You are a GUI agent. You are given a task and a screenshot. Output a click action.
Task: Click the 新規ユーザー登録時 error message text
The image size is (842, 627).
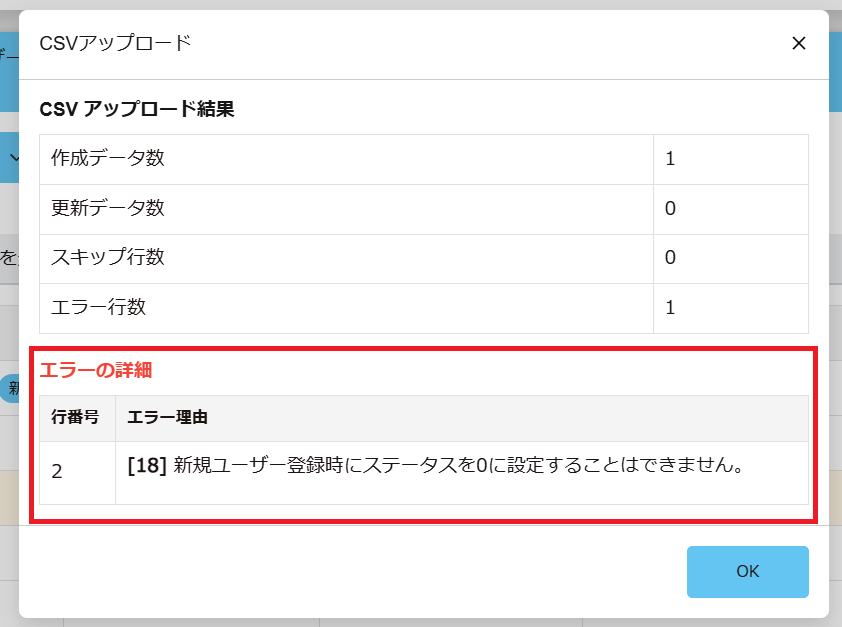(460, 466)
